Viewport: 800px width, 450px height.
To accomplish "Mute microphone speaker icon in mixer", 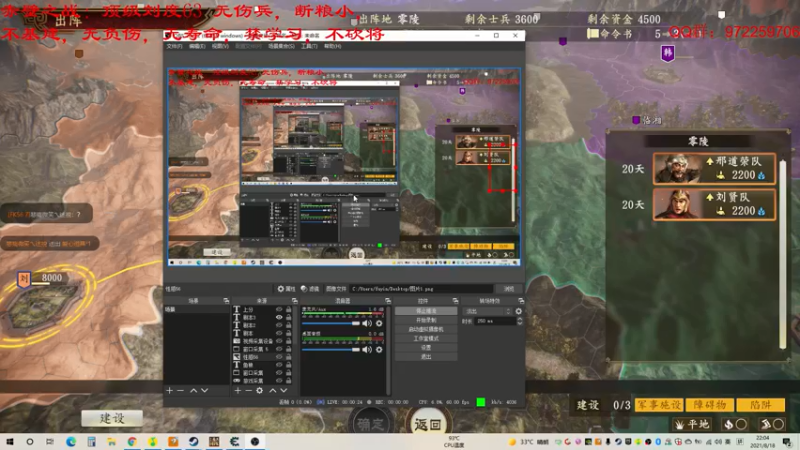I will (x=367, y=323).
